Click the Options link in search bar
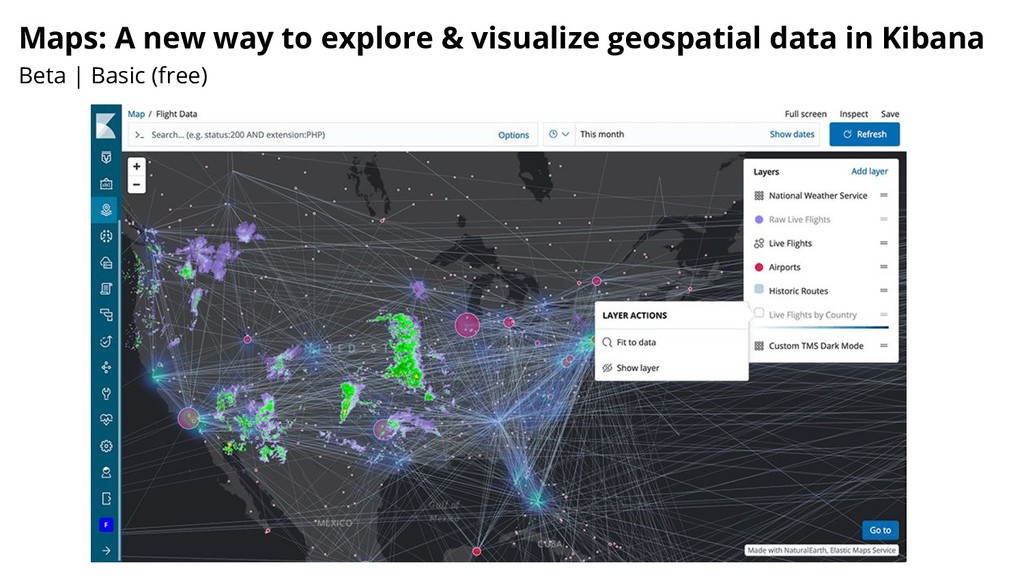Image resolution: width=1024 pixels, height=576 pixels. pyautogui.click(x=513, y=135)
